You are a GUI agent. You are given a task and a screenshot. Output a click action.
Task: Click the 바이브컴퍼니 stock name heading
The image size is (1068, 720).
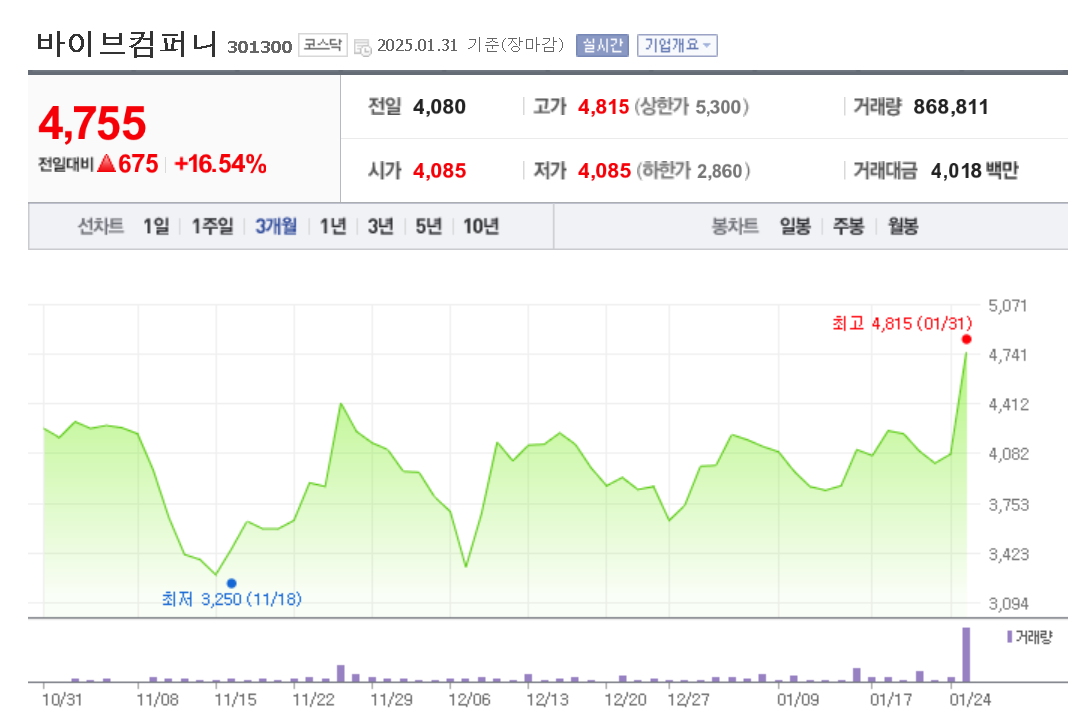(127, 44)
